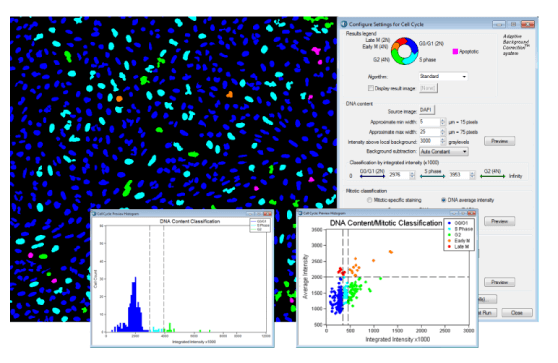The image size is (558, 363).
Task: Adjust the Approximate min width stepper
Action: [x=443, y=122]
